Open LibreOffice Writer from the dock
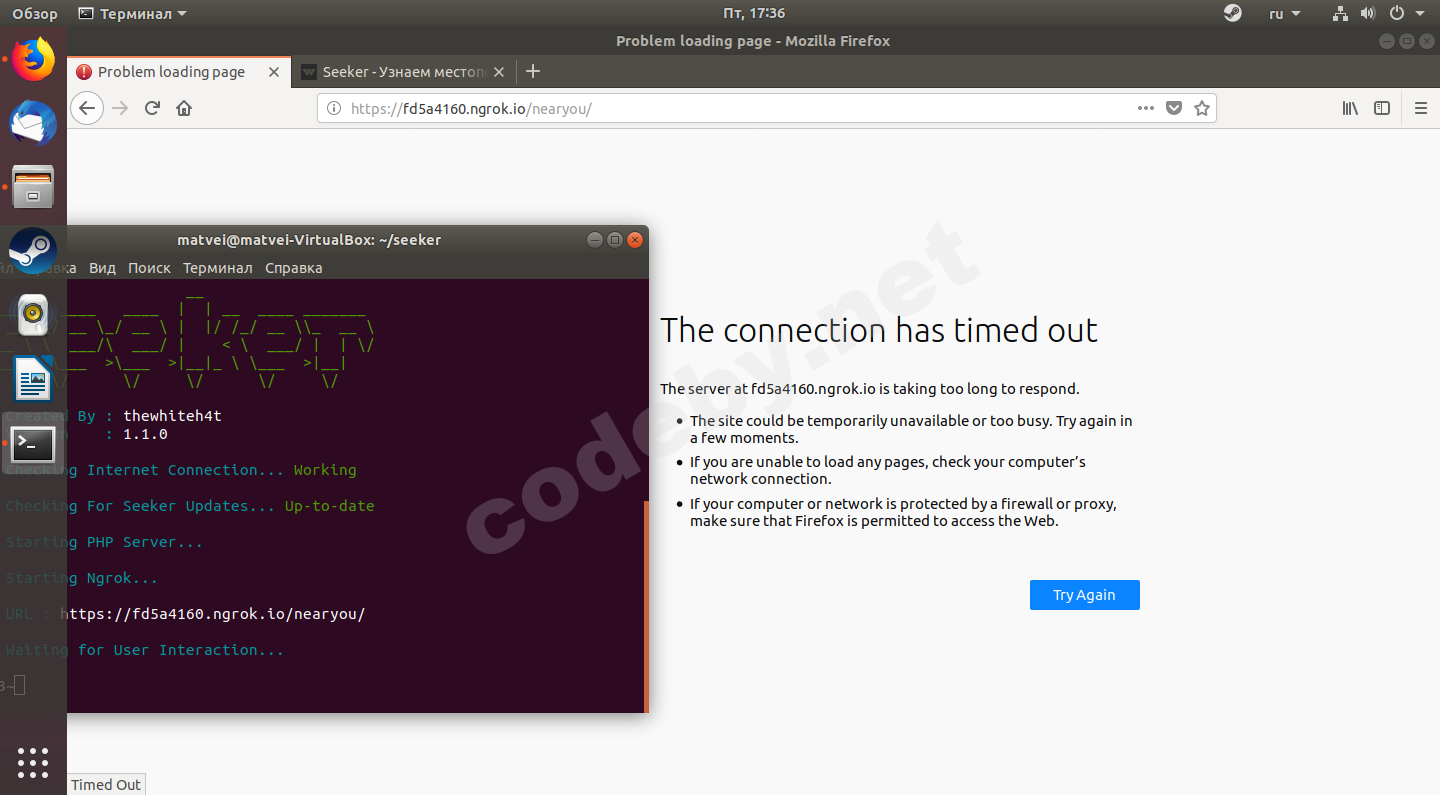This screenshot has width=1440, height=795. click(33, 379)
